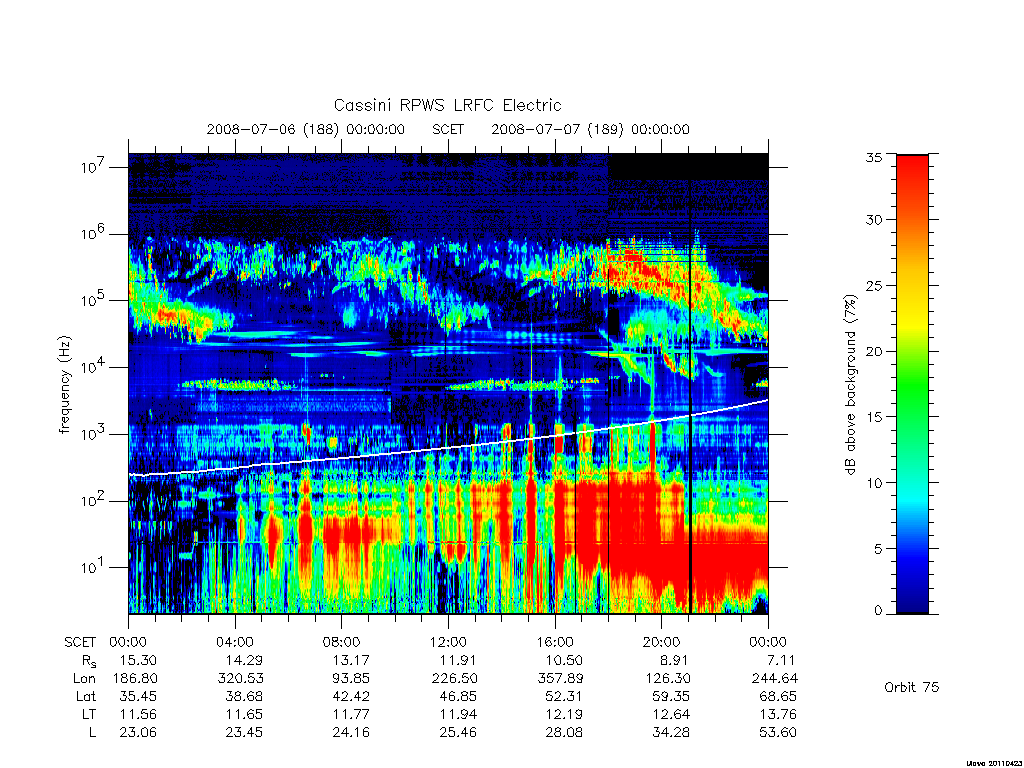1024x768 pixels.
Task: Click the Lon value 126.30
Action: click(x=667, y=679)
